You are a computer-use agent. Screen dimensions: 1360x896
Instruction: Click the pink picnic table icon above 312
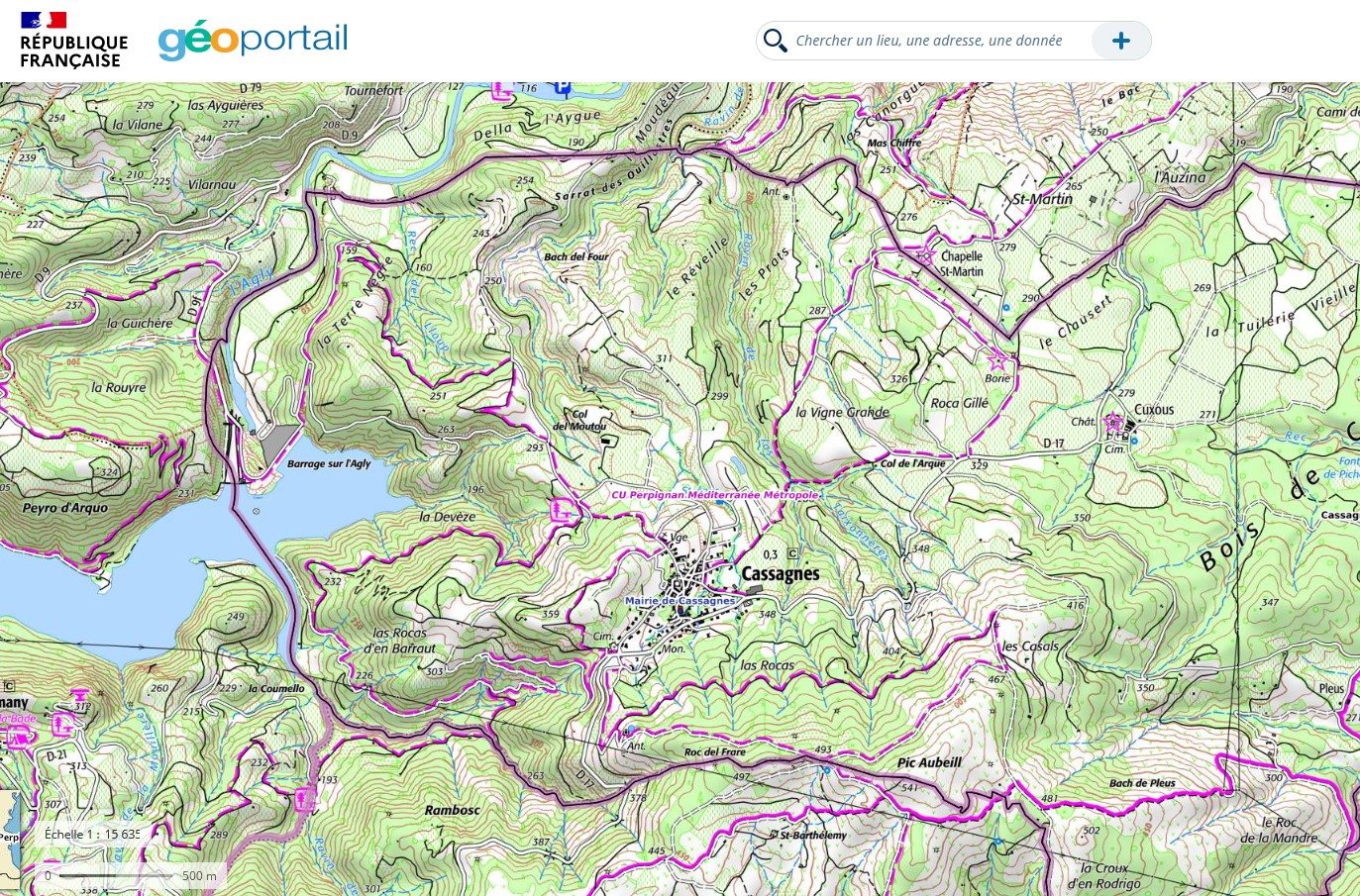[78, 695]
